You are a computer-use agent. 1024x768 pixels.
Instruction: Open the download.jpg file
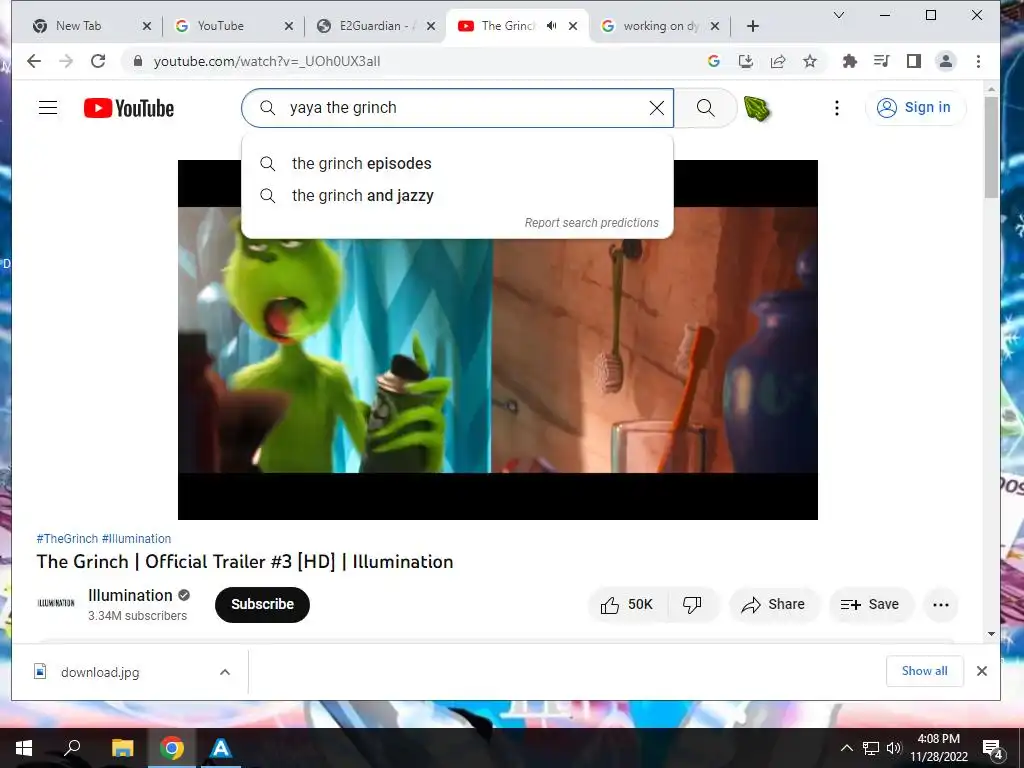(99, 672)
